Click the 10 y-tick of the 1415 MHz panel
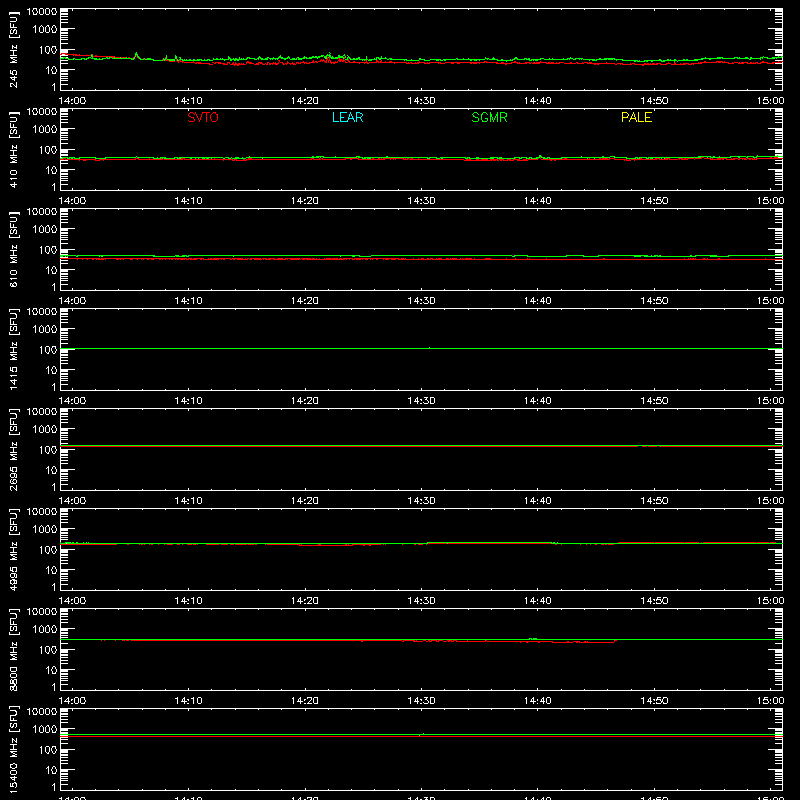 pos(52,370)
